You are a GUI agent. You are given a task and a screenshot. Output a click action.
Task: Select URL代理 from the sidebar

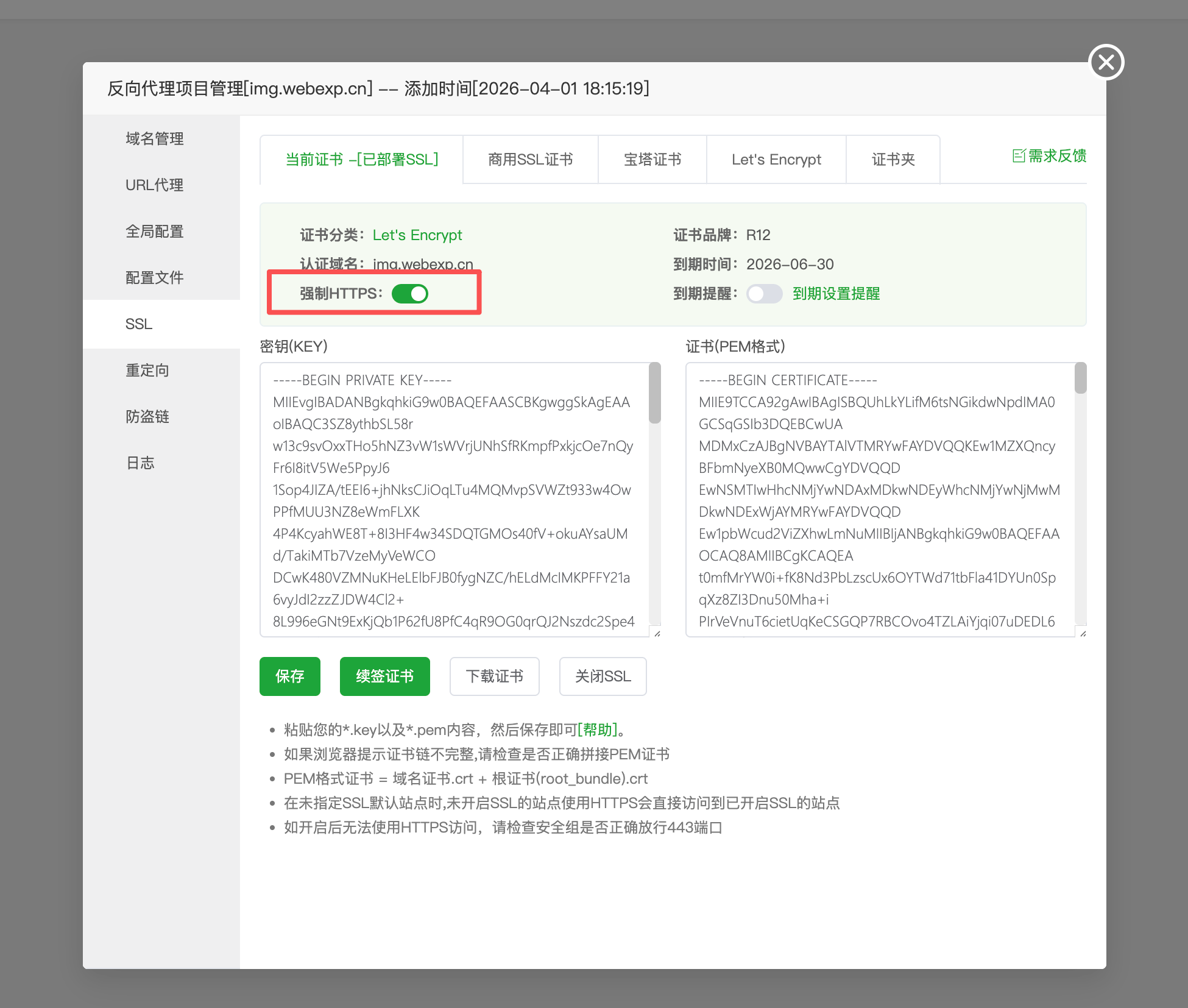(x=155, y=185)
